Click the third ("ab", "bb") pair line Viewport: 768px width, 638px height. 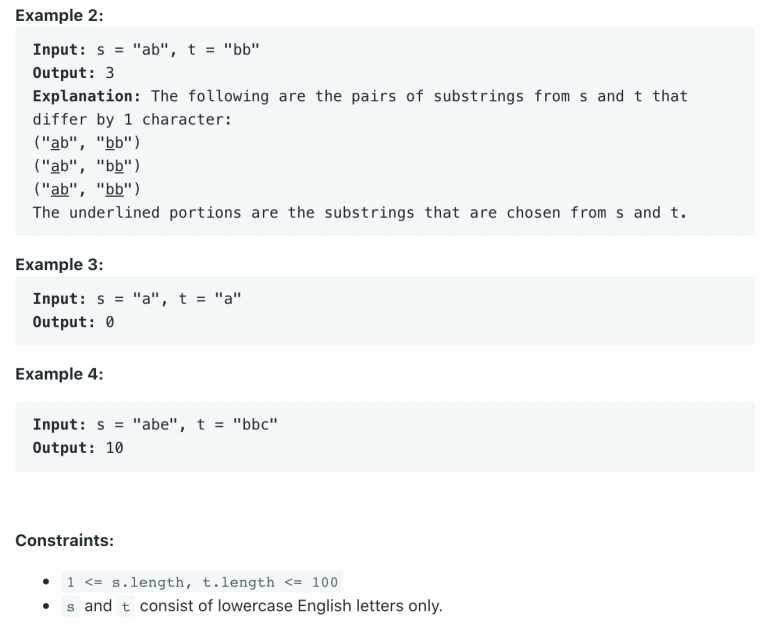87,189
